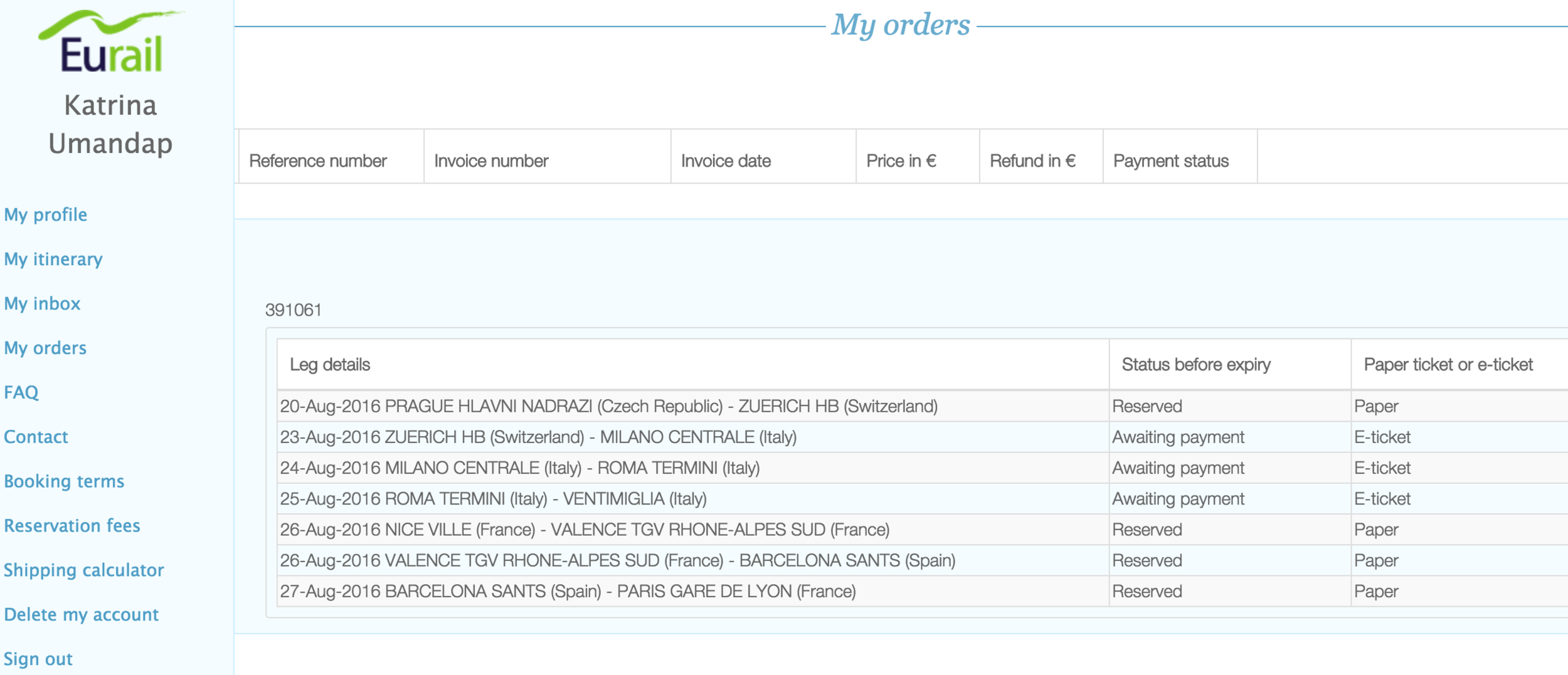Image resolution: width=1568 pixels, height=675 pixels.
Task: Open the FAQ page
Action: pos(21,392)
